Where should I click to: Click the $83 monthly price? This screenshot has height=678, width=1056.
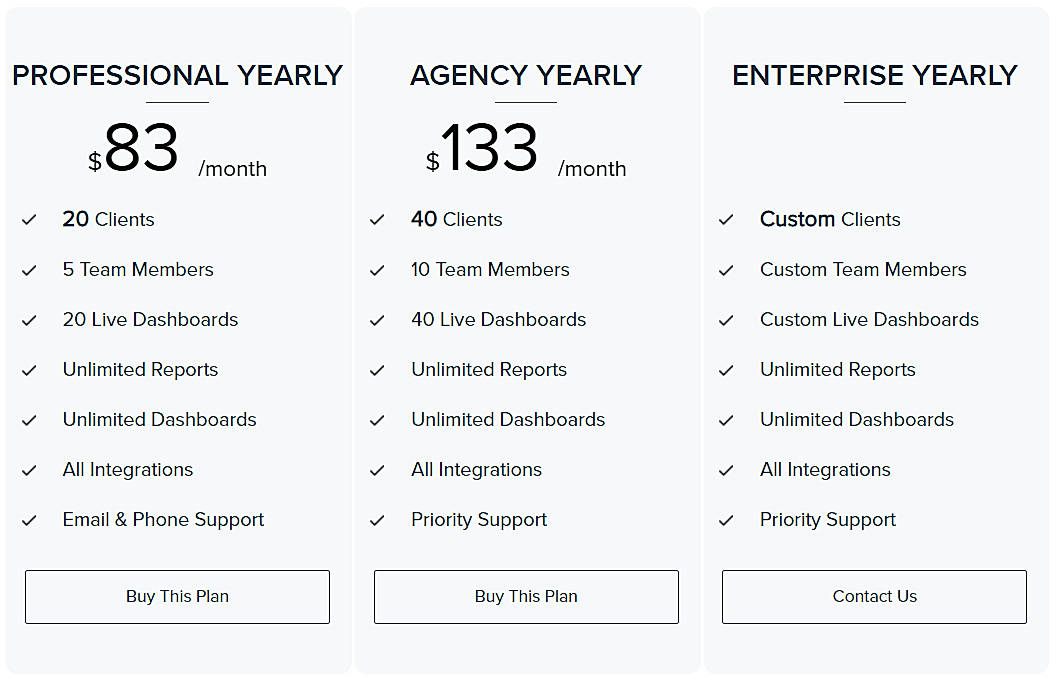click(135, 148)
